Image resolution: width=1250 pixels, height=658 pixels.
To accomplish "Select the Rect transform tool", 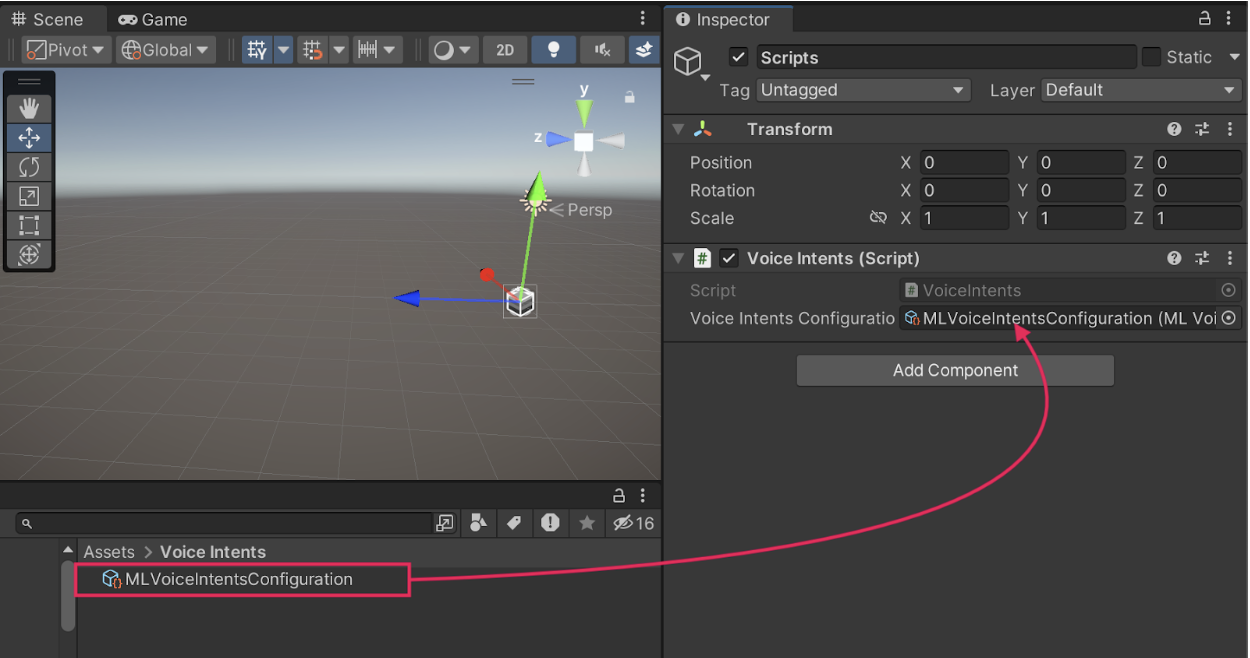I will coord(29,225).
